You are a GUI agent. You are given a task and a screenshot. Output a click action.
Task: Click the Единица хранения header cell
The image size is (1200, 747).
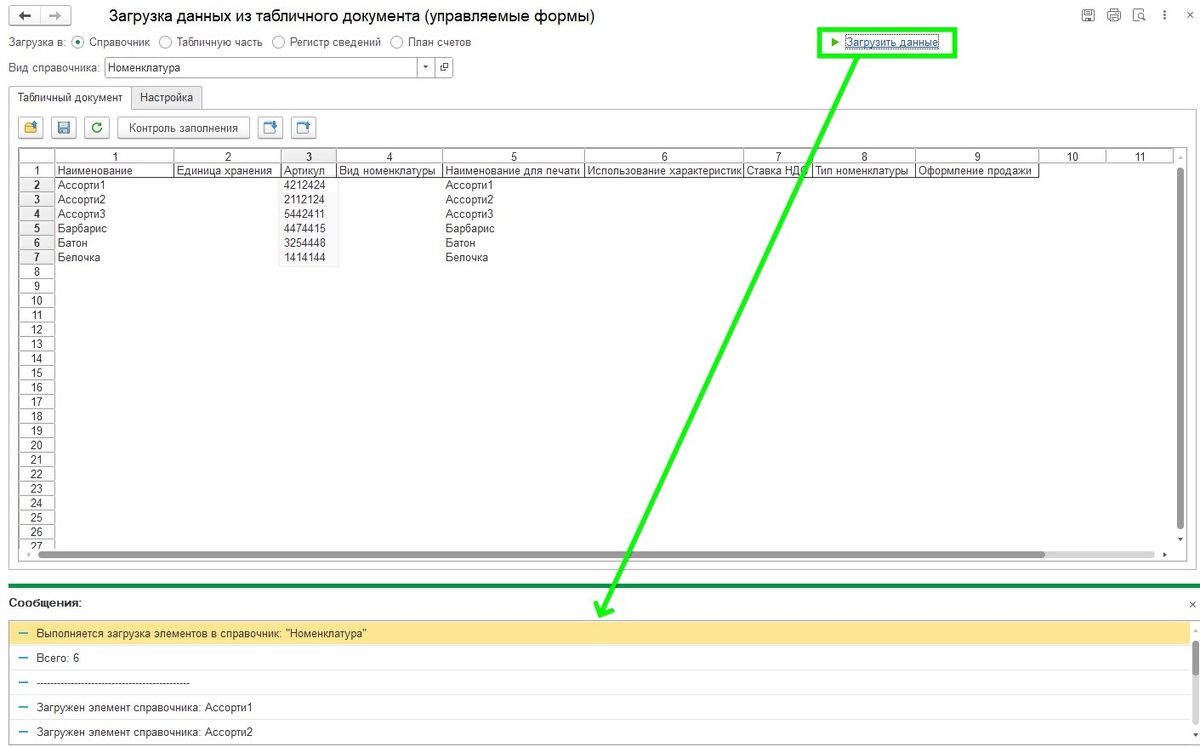point(227,171)
